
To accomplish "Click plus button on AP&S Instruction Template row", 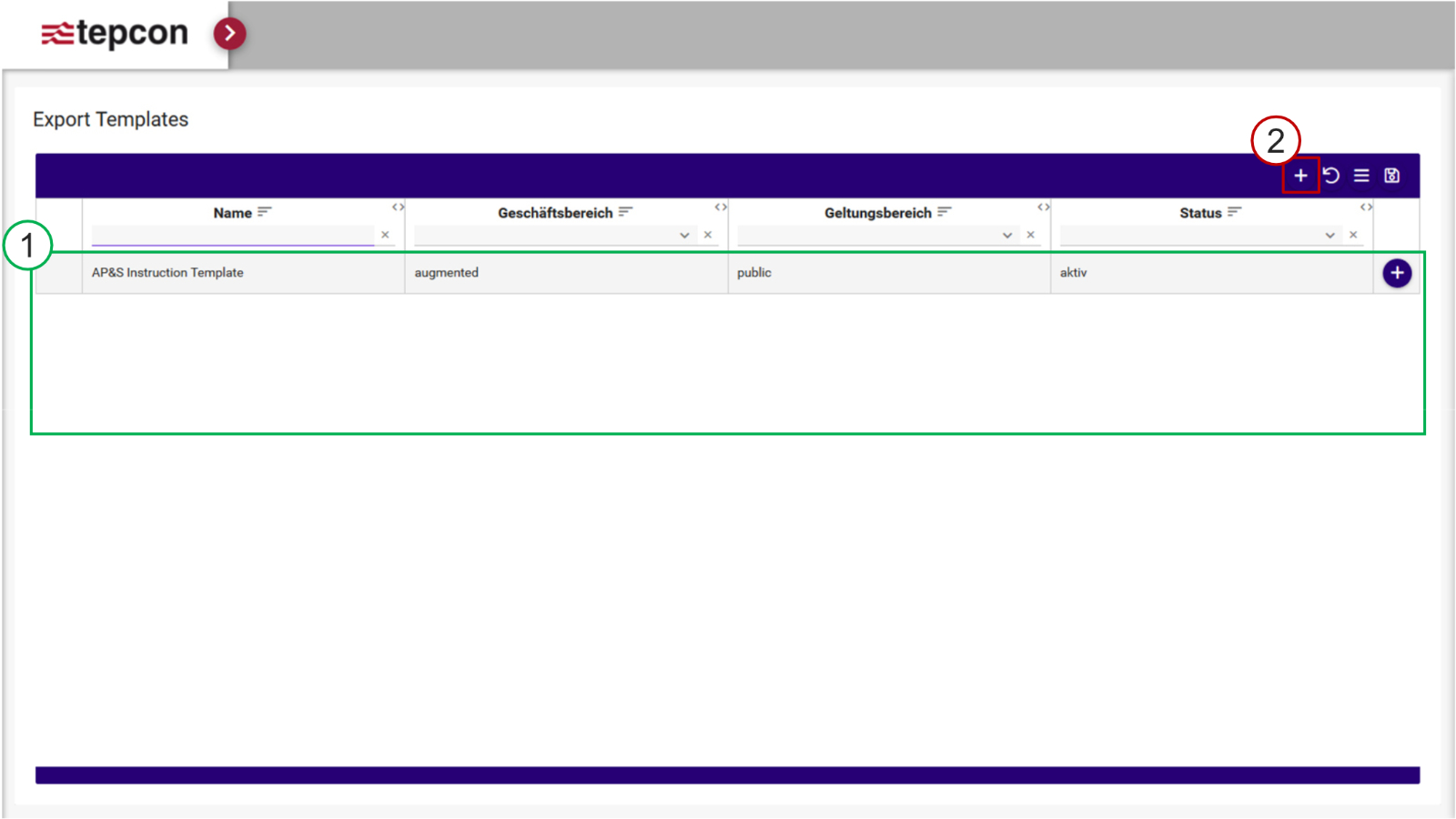I will [1397, 273].
